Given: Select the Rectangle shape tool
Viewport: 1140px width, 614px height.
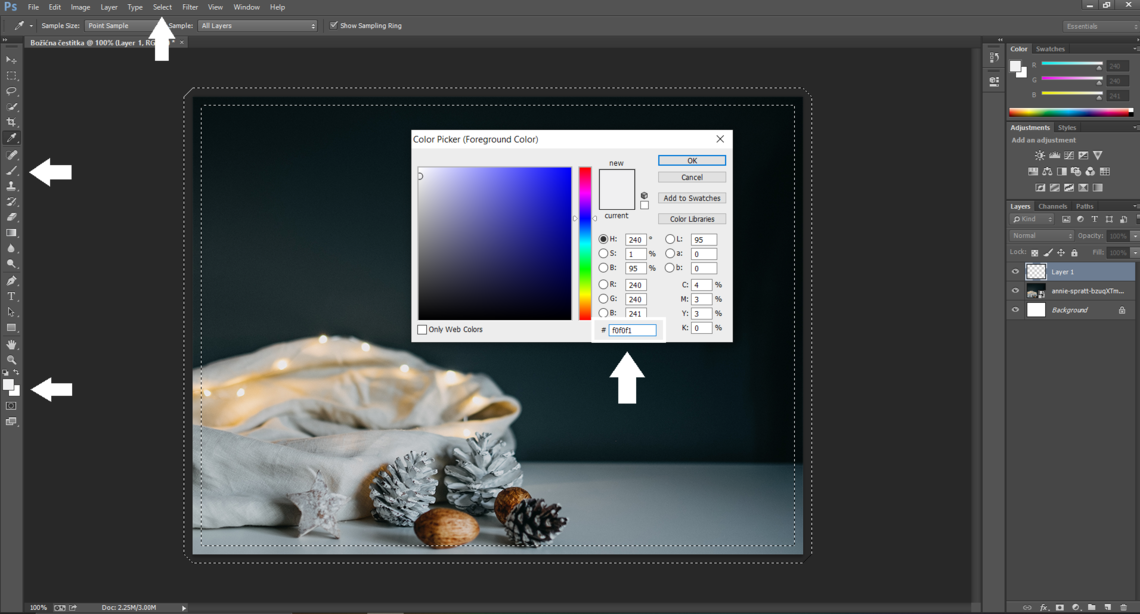Looking at the screenshot, I should 11,328.
